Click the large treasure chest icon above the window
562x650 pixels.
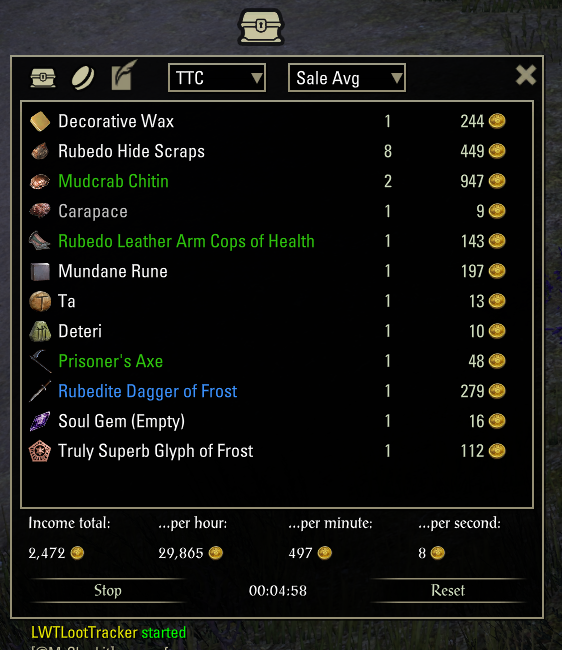261,27
